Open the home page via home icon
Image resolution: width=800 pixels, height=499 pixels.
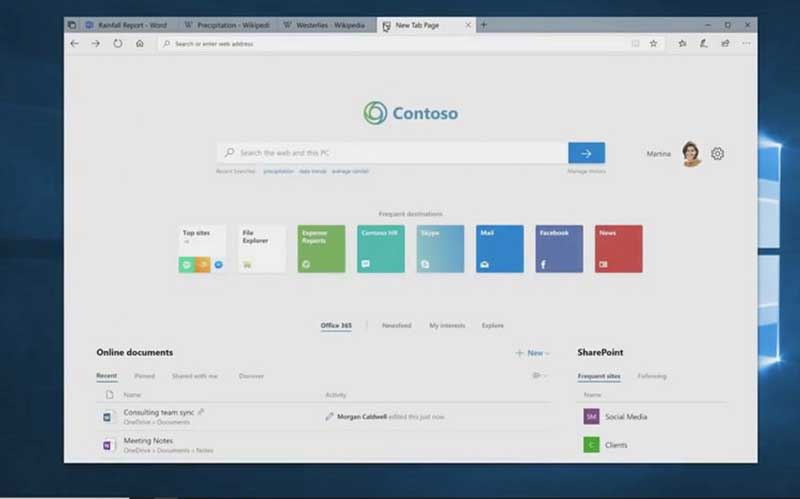click(140, 43)
